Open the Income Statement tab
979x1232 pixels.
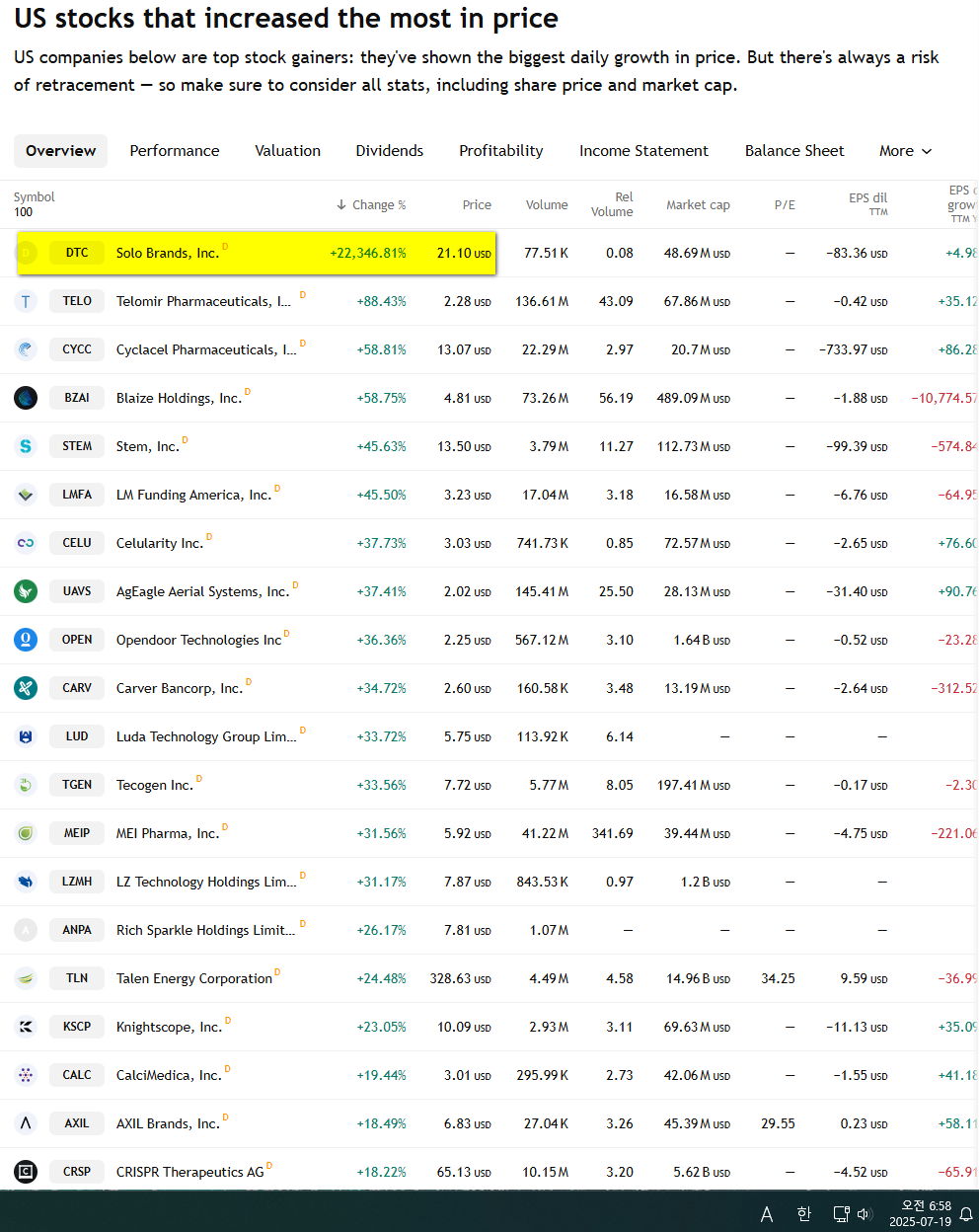pyautogui.click(x=643, y=151)
